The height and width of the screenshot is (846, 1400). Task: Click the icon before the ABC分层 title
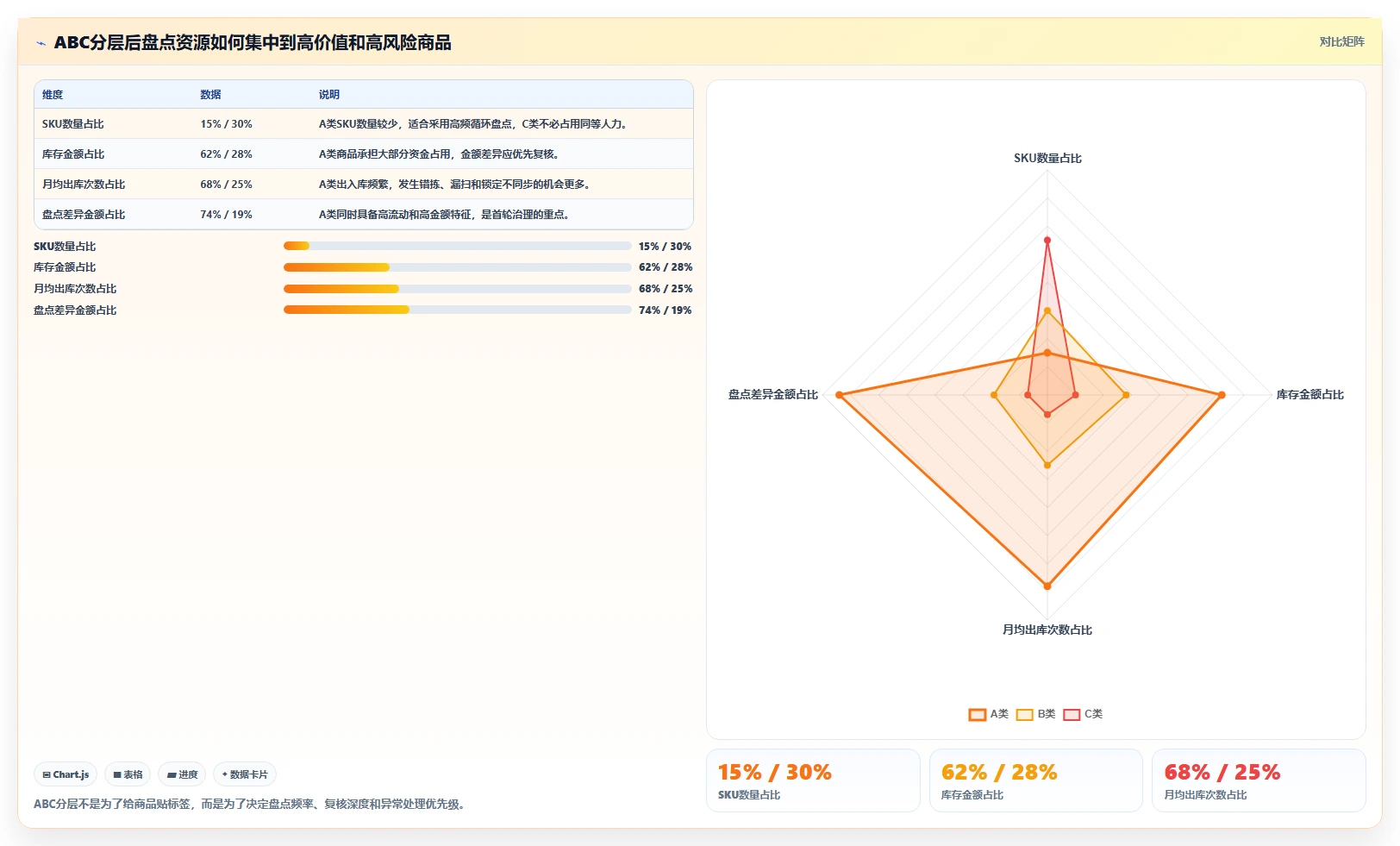tap(41, 43)
